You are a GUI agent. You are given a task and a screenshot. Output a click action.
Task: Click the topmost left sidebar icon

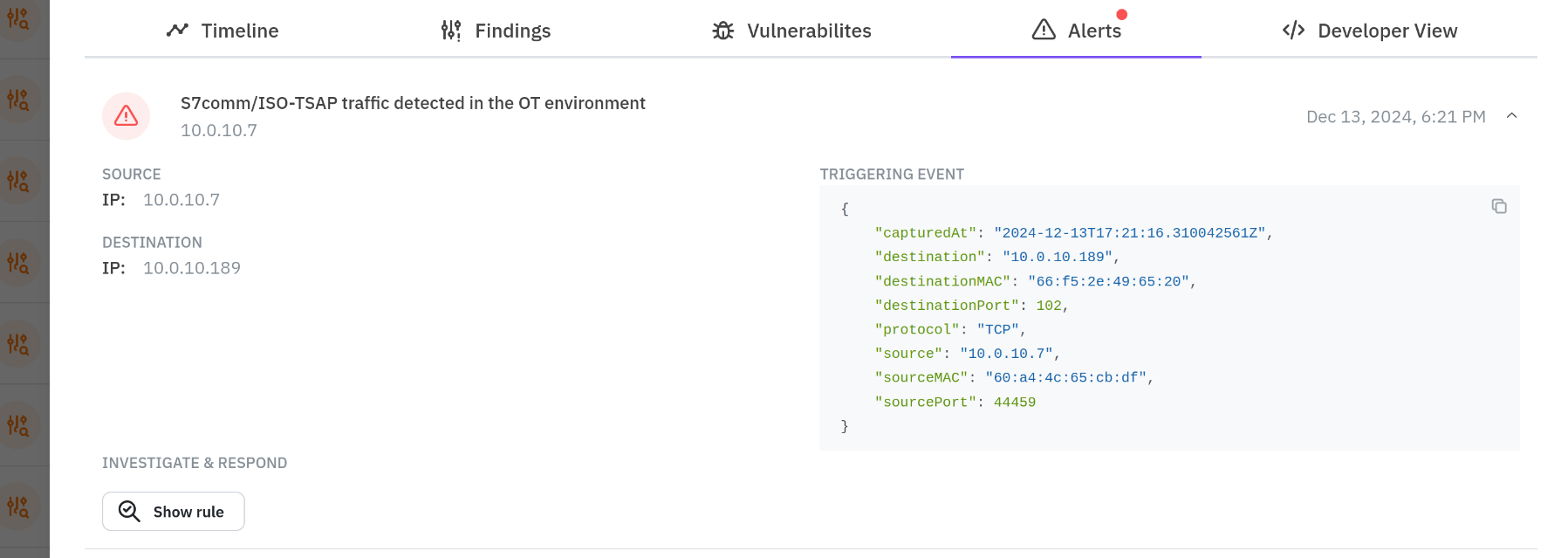point(18,18)
